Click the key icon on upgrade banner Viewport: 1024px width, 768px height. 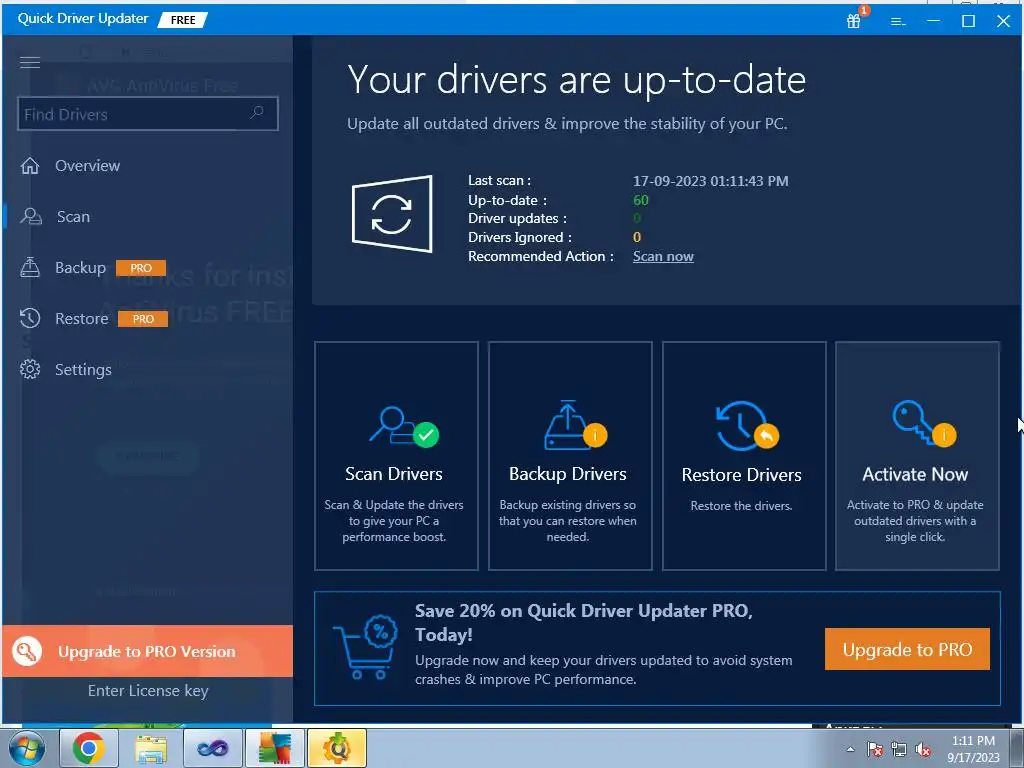(27, 651)
